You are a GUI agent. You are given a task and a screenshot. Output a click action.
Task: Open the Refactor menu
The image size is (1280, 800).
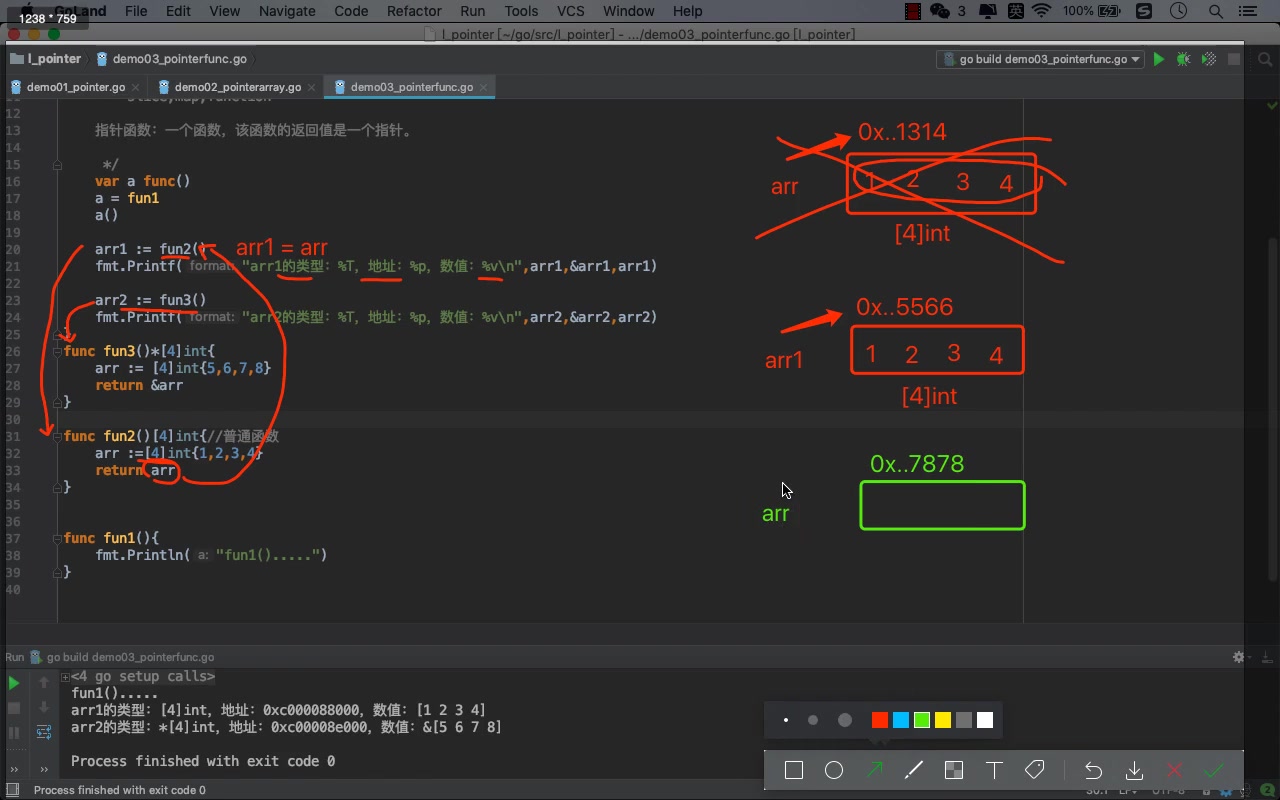pos(414,11)
